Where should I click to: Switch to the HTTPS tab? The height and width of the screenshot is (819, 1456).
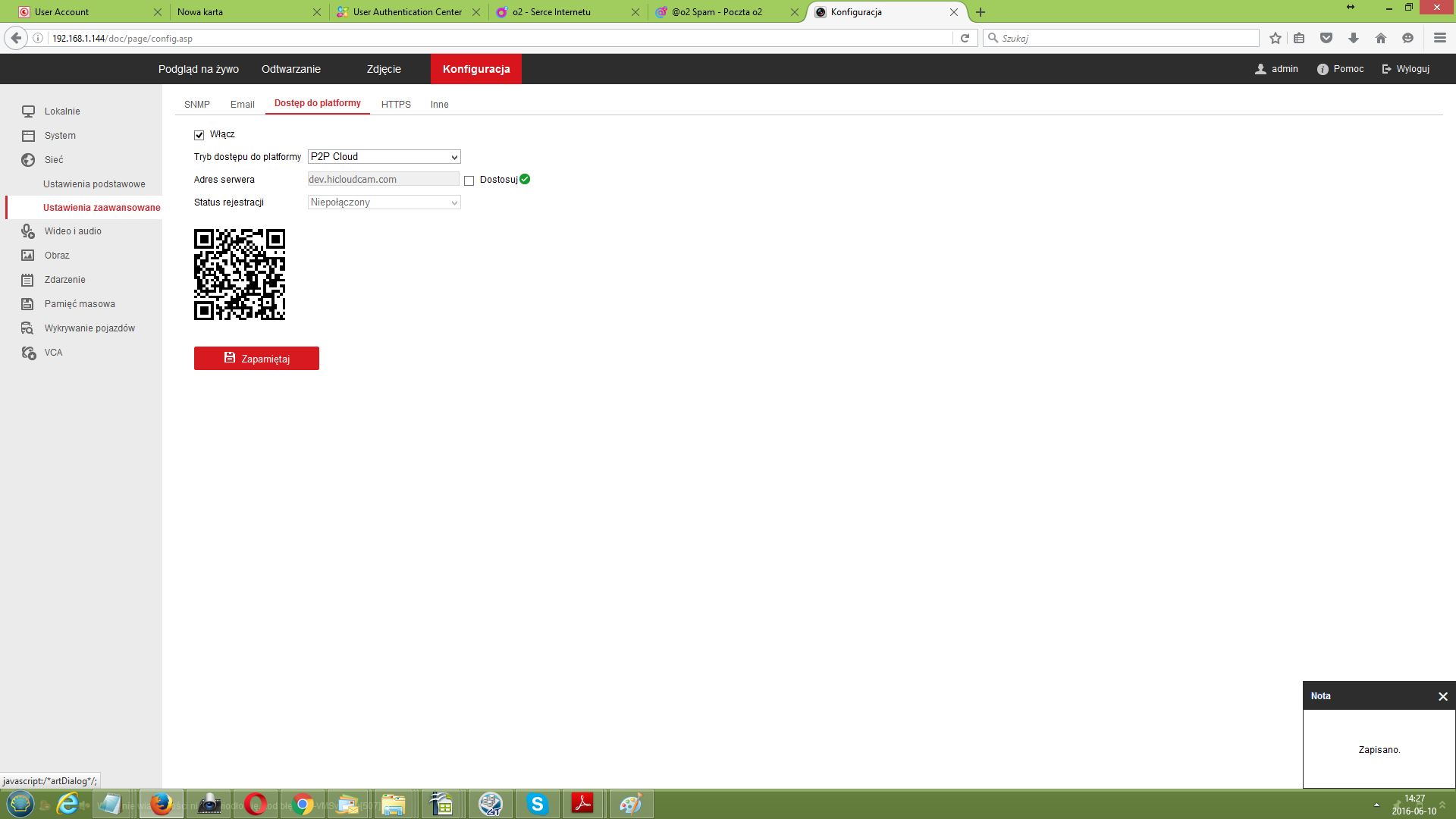coord(396,105)
